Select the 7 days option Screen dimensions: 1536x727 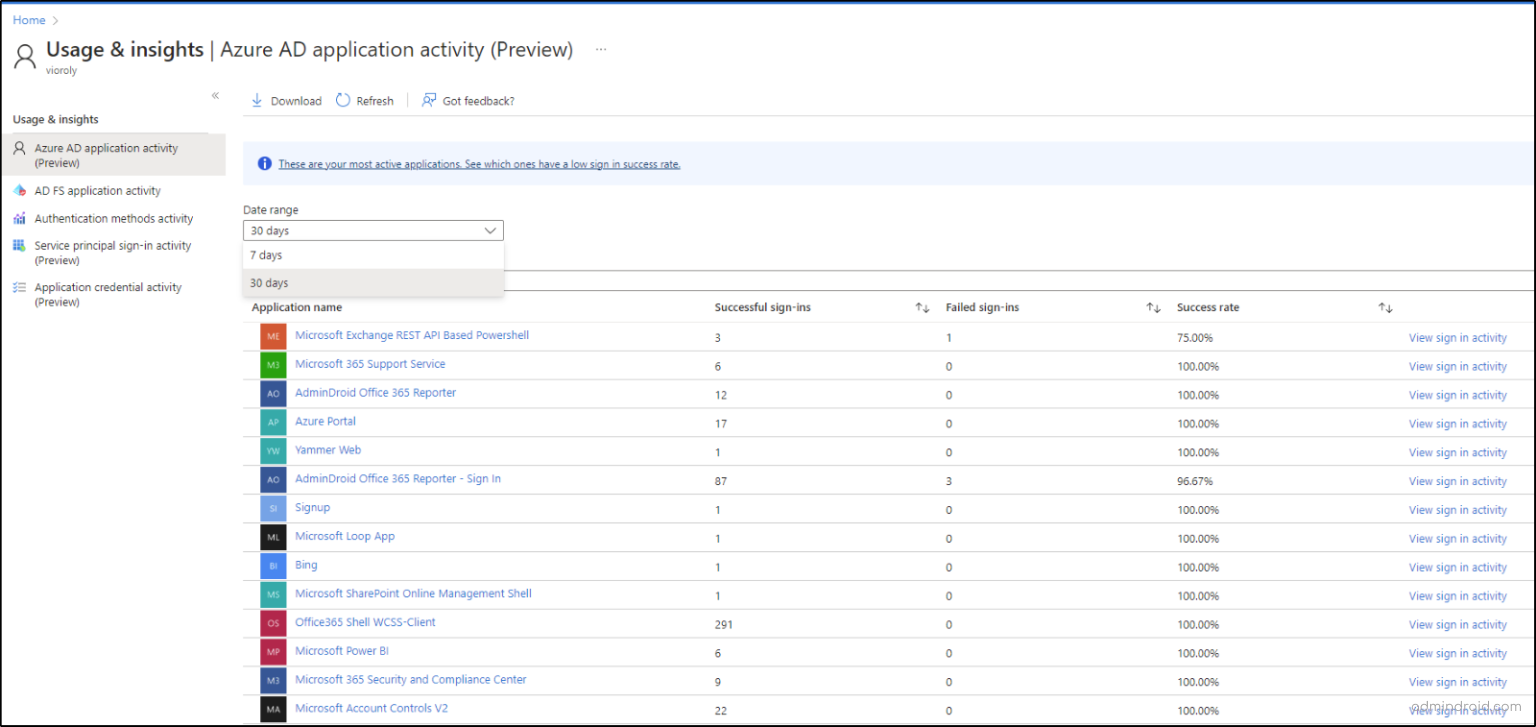(267, 255)
